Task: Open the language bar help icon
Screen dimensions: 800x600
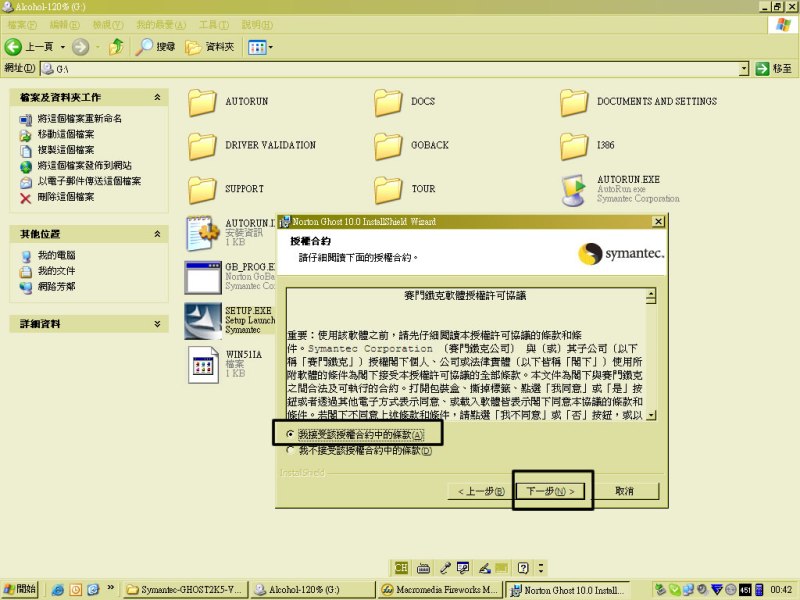Action: (522, 568)
